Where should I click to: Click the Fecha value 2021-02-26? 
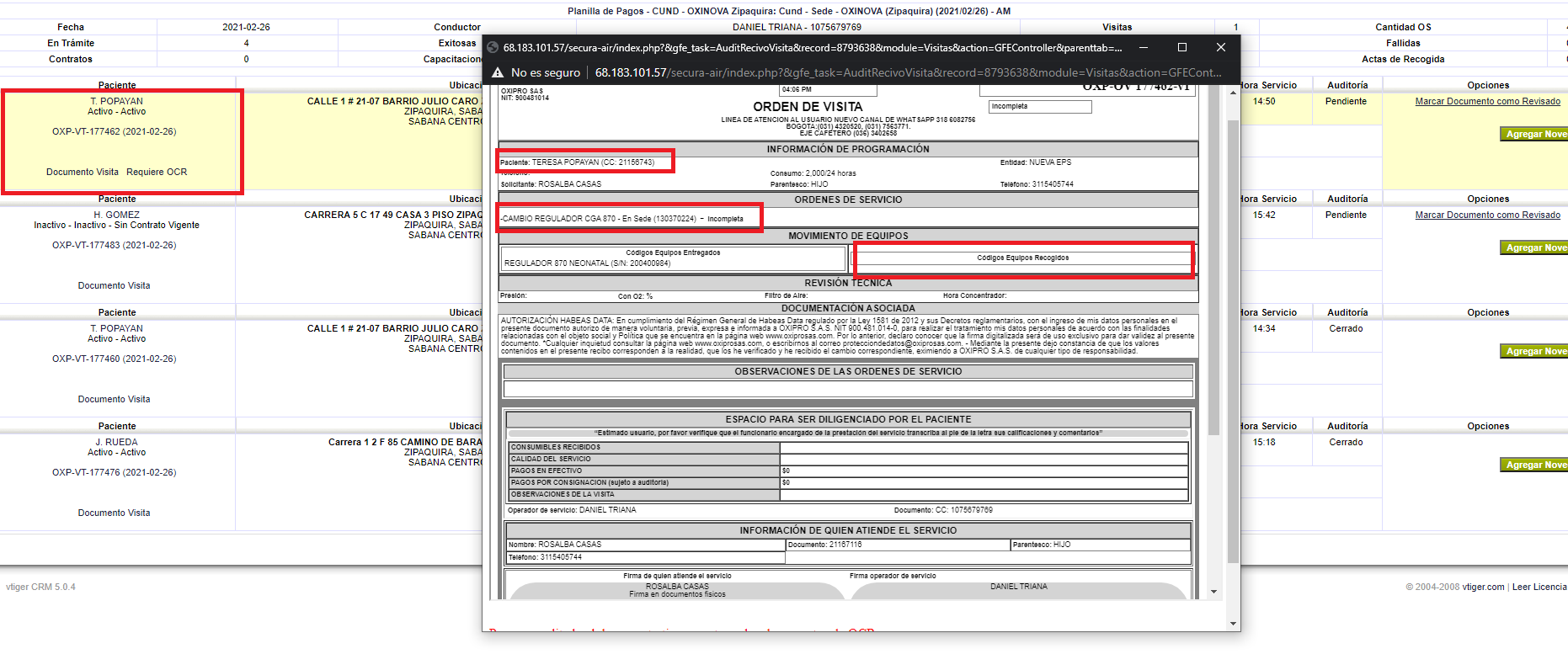(246, 27)
